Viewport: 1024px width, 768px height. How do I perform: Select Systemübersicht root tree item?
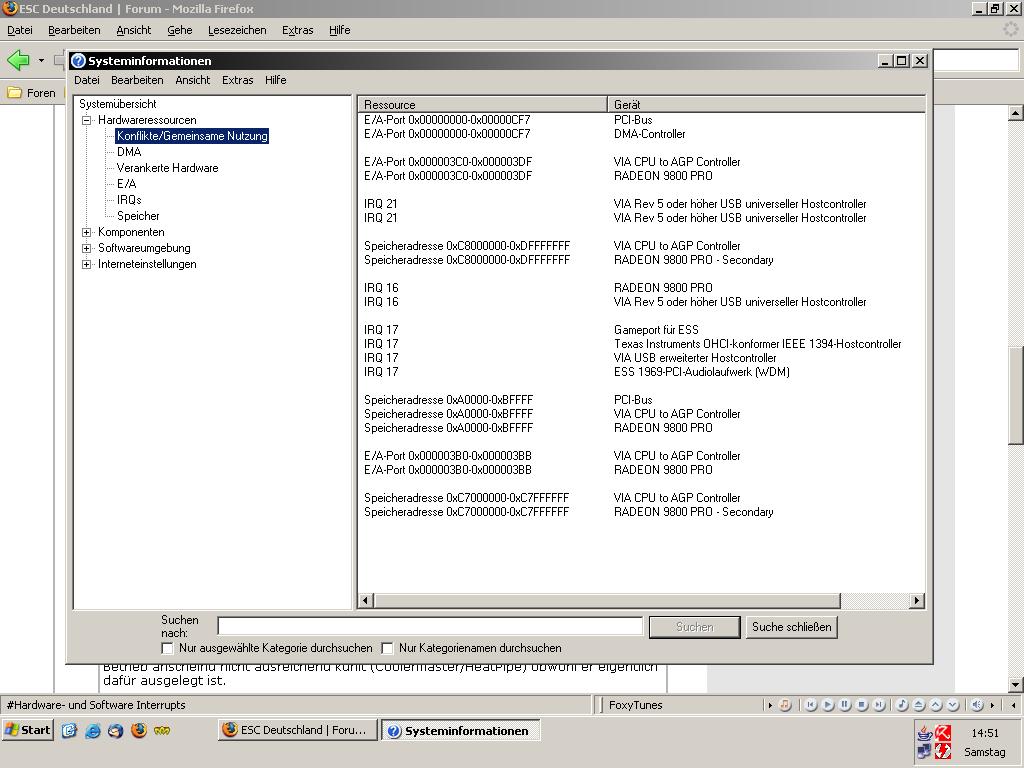[118, 104]
